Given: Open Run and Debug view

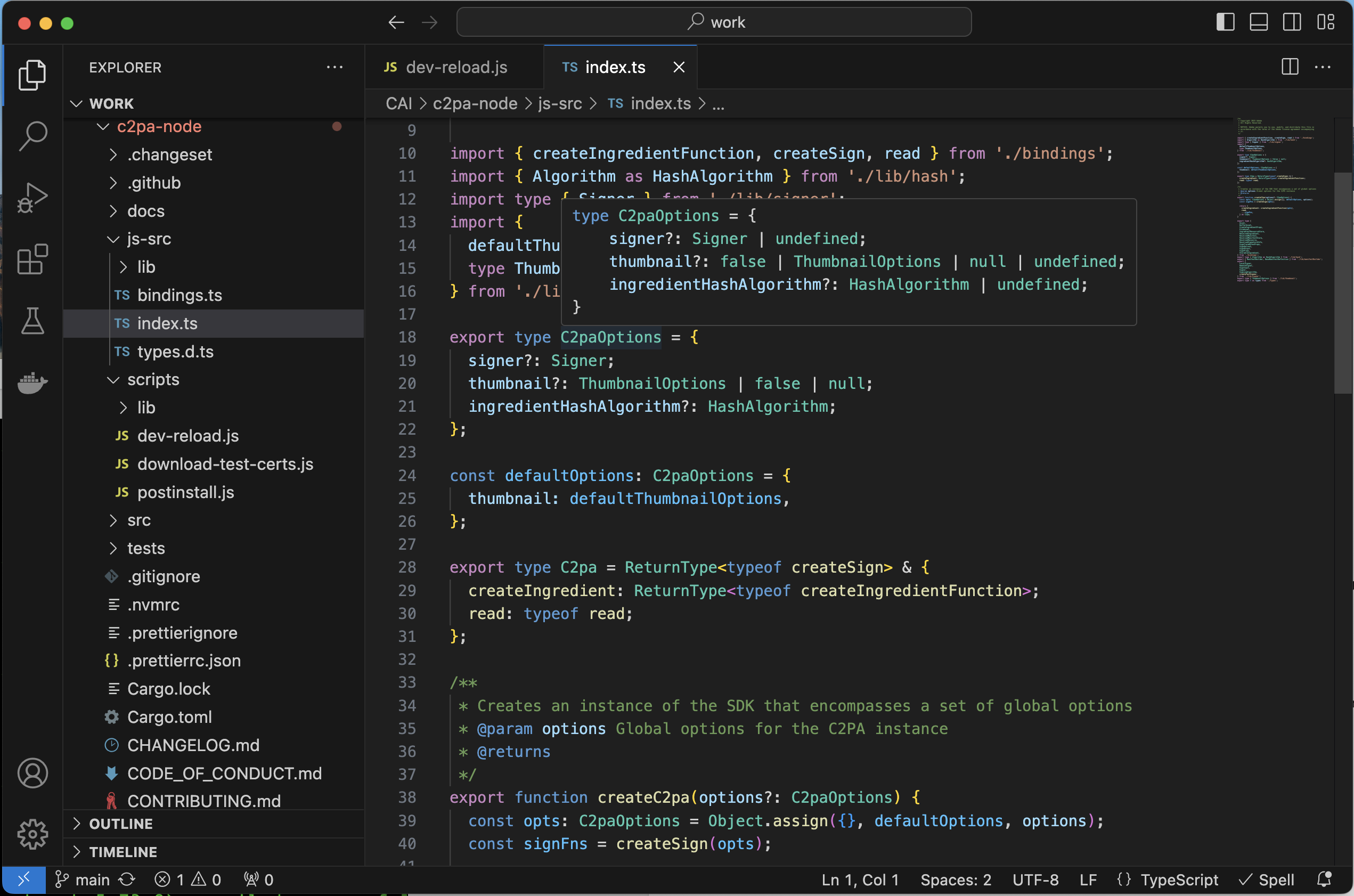Looking at the screenshot, I should pyautogui.click(x=32, y=198).
